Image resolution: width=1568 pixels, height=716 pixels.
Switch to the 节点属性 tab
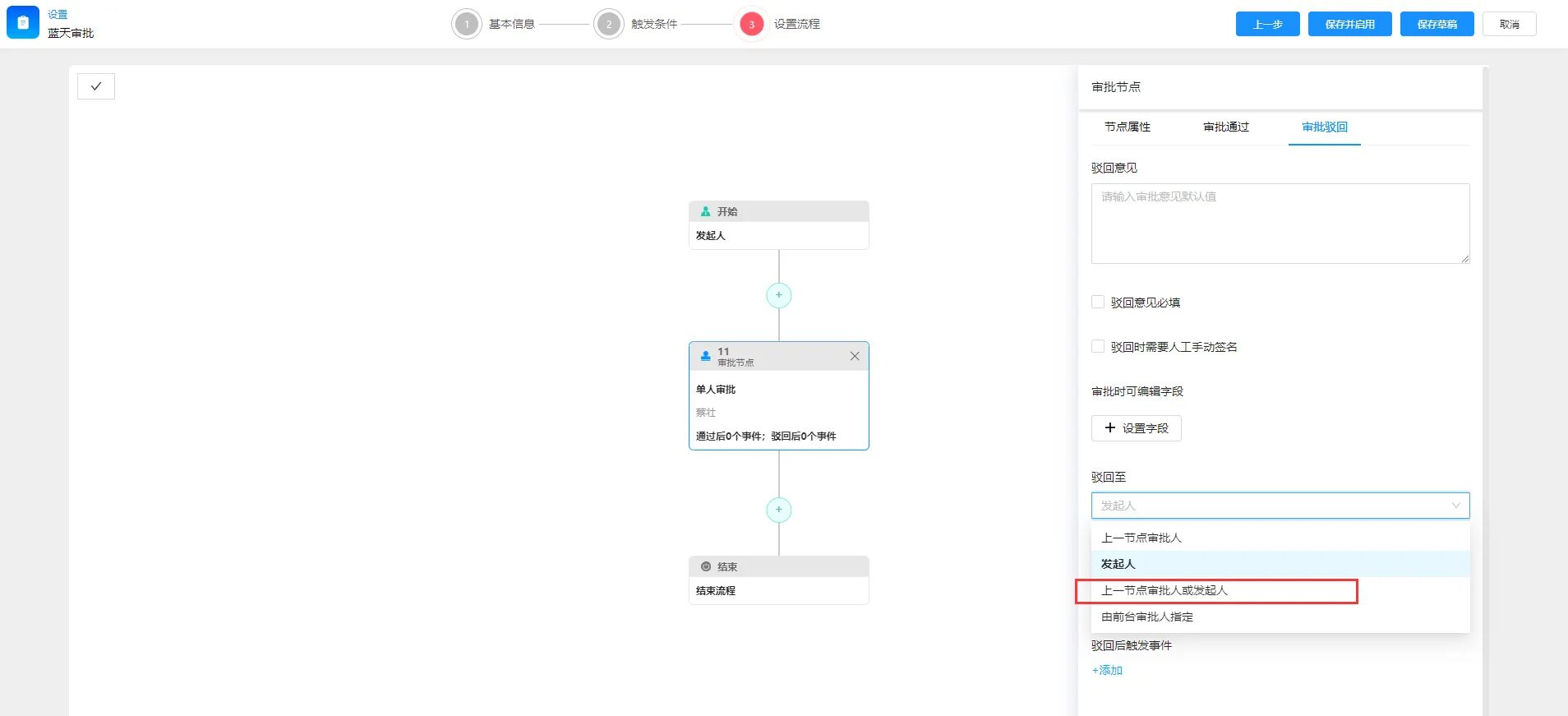click(1128, 127)
